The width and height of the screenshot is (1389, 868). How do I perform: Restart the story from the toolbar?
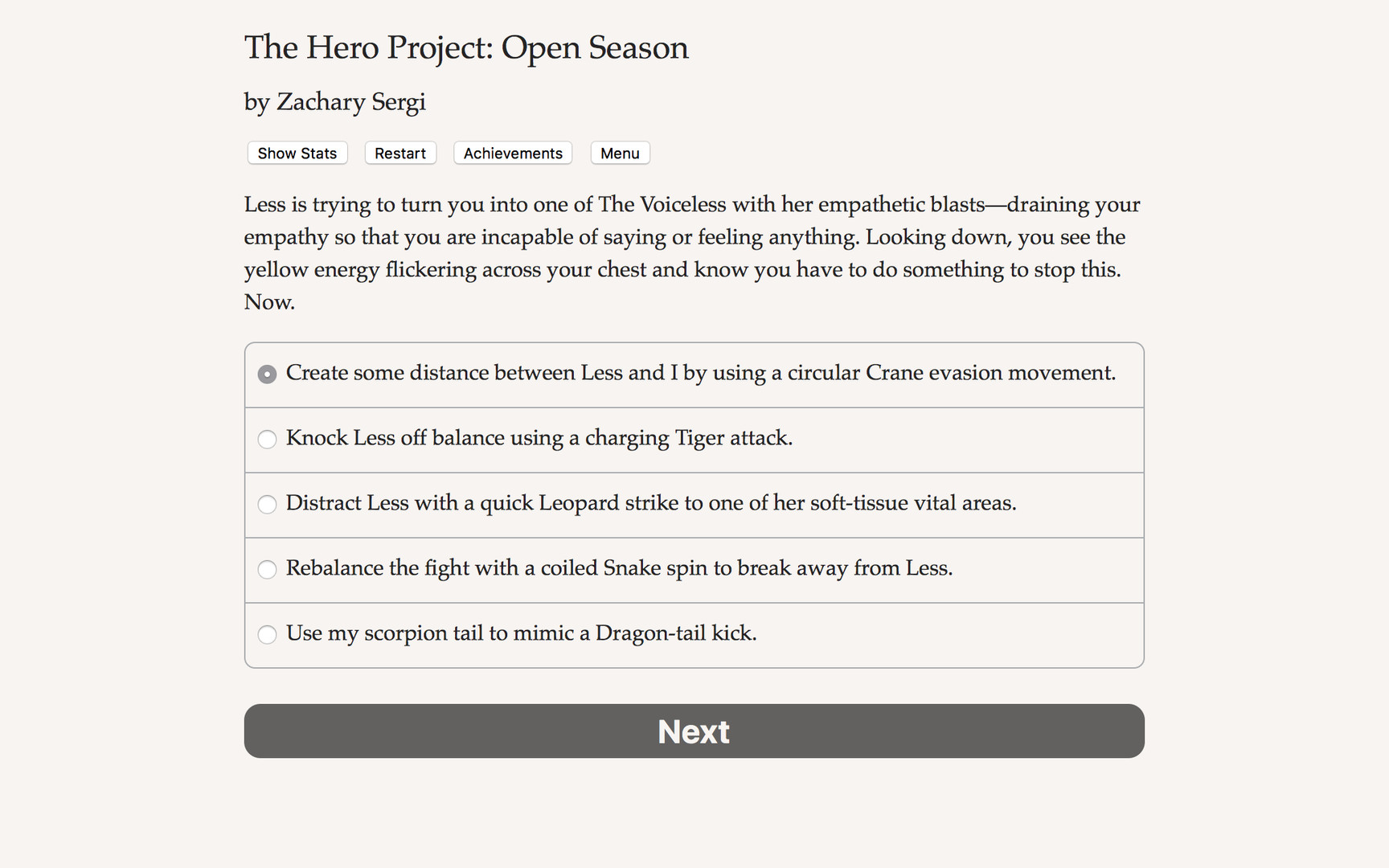[x=399, y=153]
